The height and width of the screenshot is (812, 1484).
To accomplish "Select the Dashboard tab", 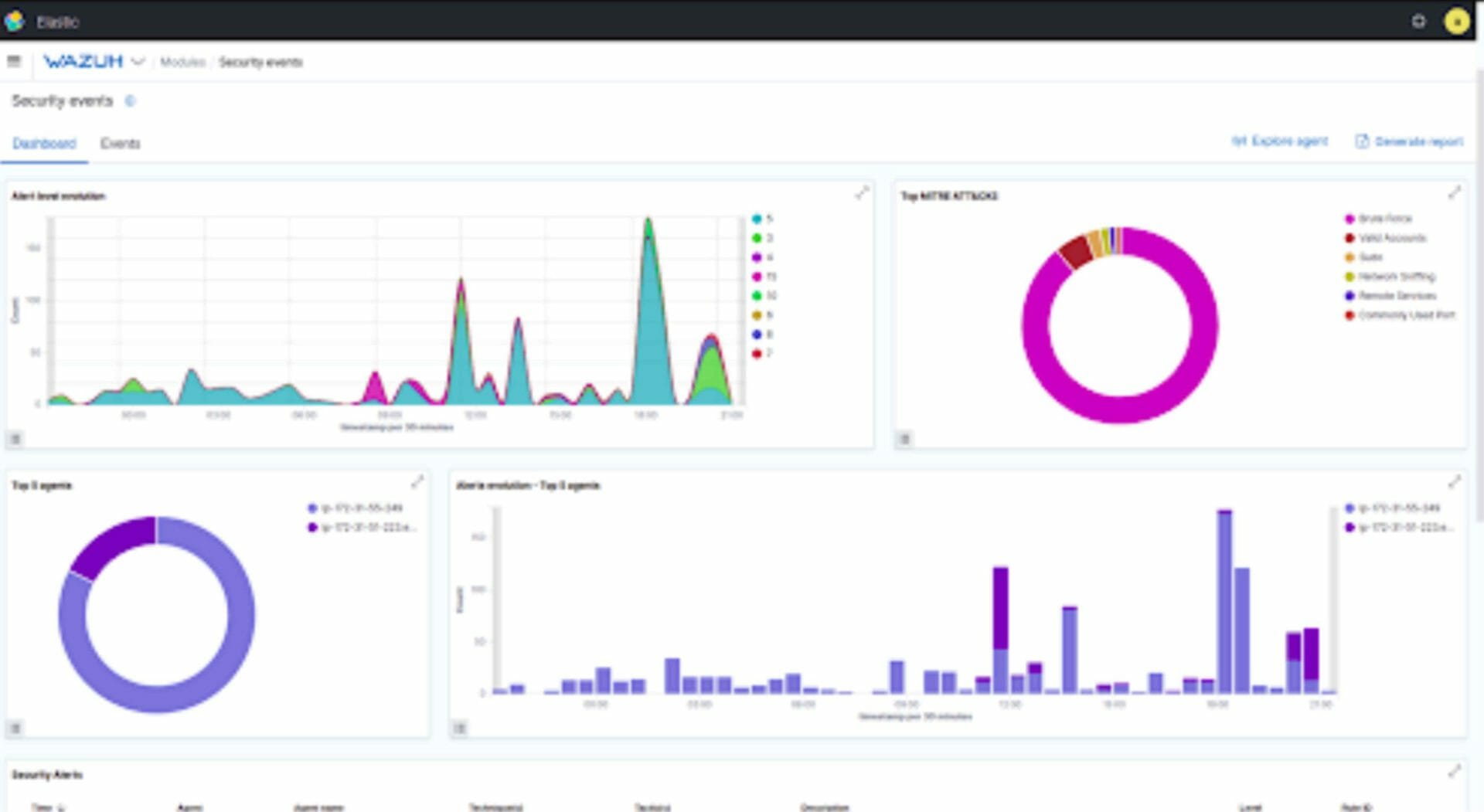I will (x=44, y=144).
